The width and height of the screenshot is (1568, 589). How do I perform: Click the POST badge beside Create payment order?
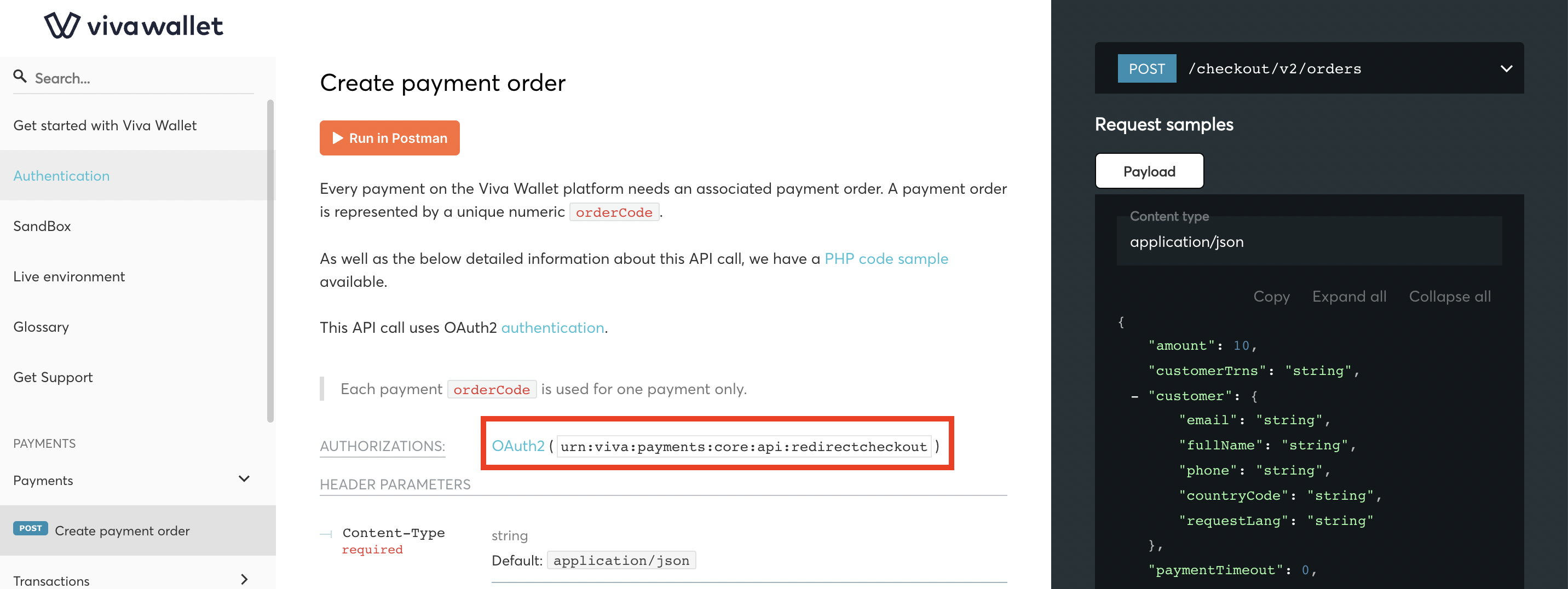point(30,528)
